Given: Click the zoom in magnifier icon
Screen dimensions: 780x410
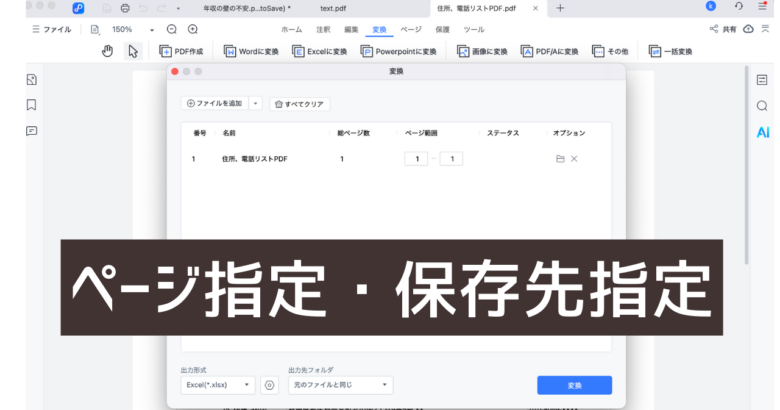Looking at the screenshot, I should tap(193, 30).
